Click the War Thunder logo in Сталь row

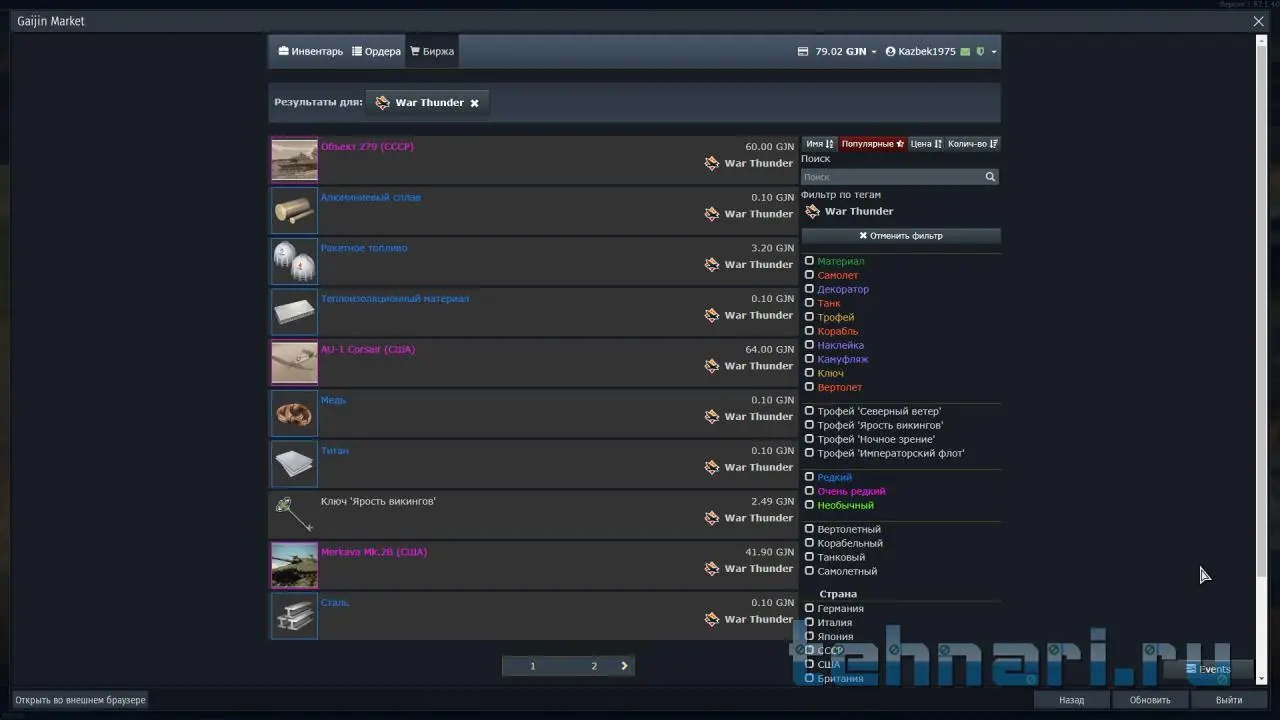pyautogui.click(x=712, y=619)
